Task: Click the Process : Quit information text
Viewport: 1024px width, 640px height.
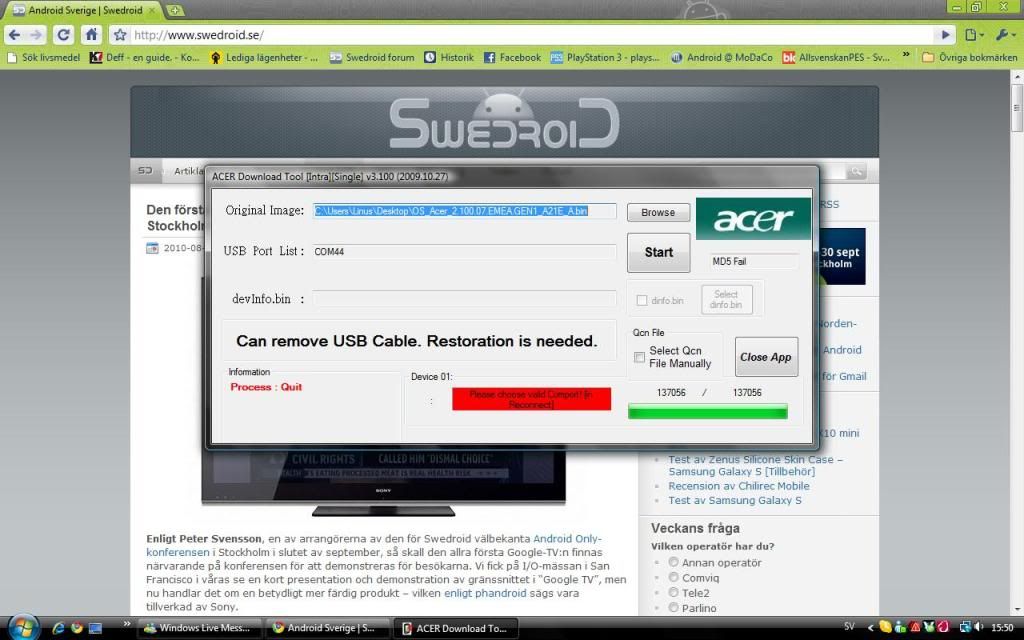Action: (x=266, y=387)
